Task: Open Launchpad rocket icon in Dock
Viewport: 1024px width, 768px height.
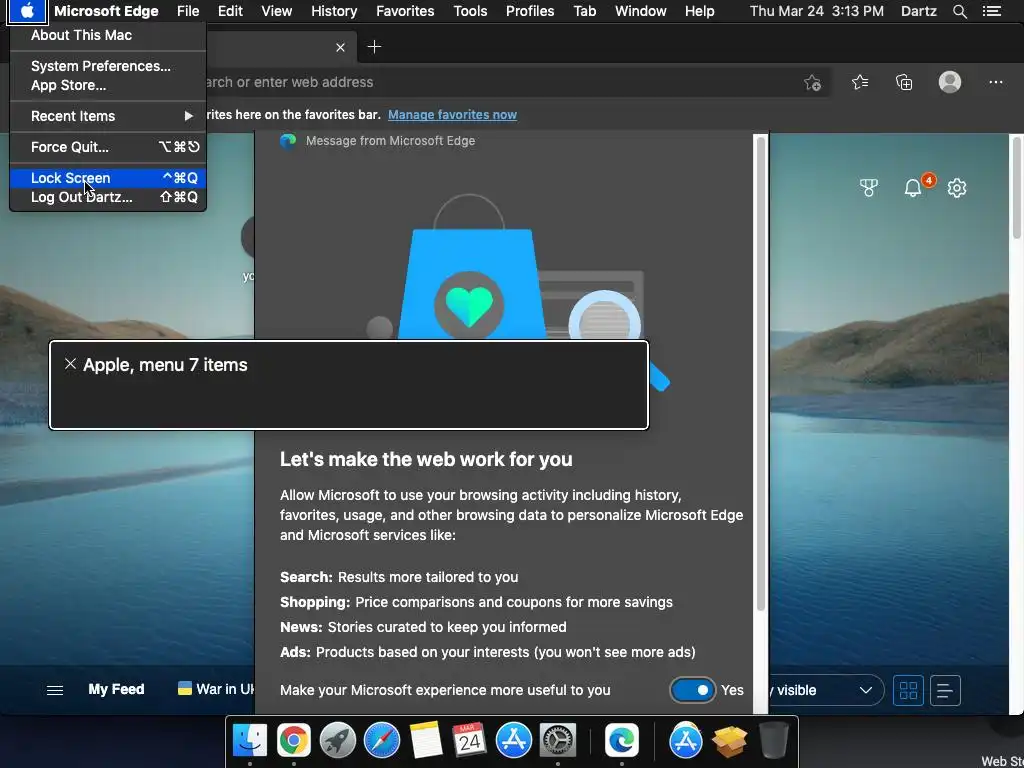Action: 338,741
